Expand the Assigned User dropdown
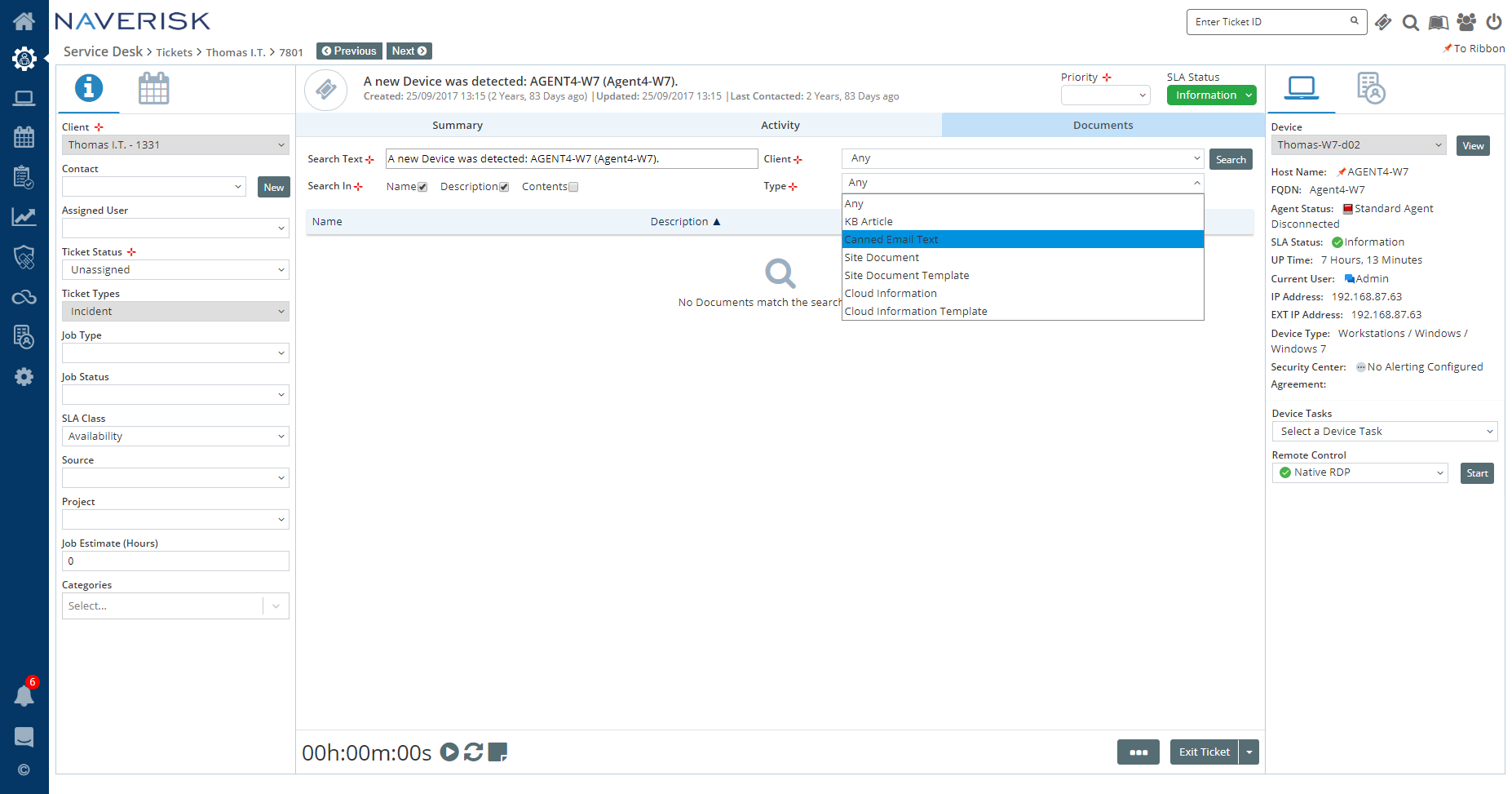The image size is (1512, 794). click(175, 228)
